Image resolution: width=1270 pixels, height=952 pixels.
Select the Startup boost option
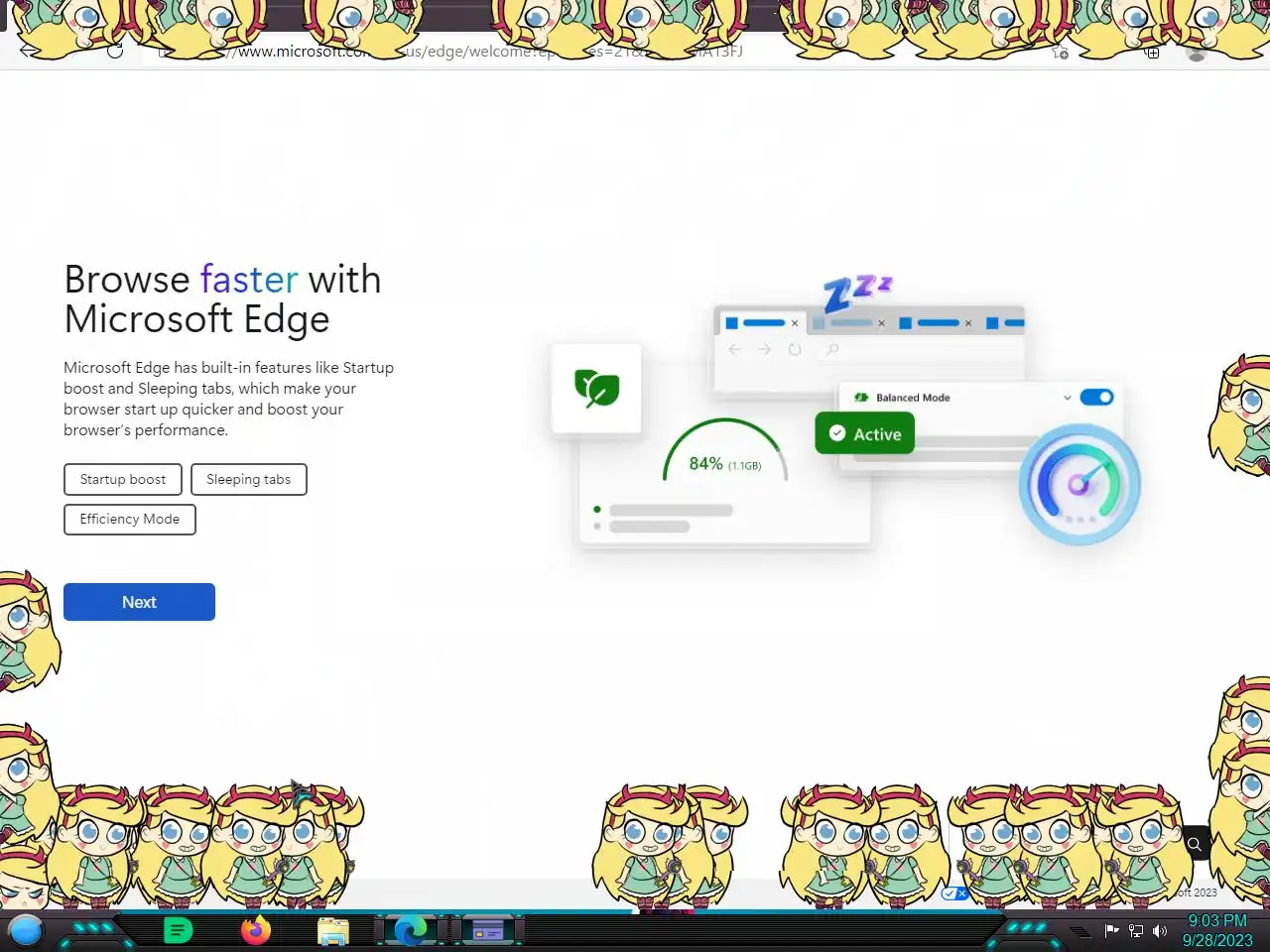click(x=123, y=479)
